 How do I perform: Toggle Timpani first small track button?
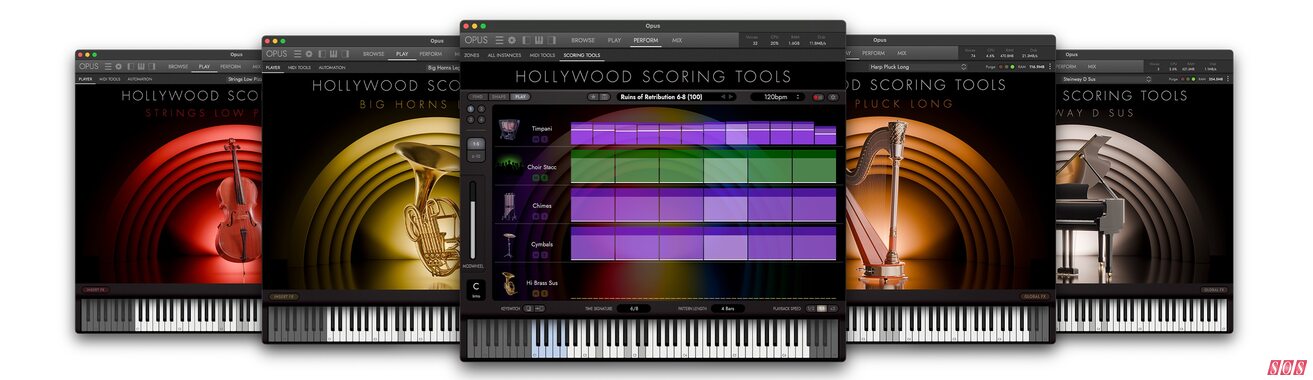pos(536,139)
